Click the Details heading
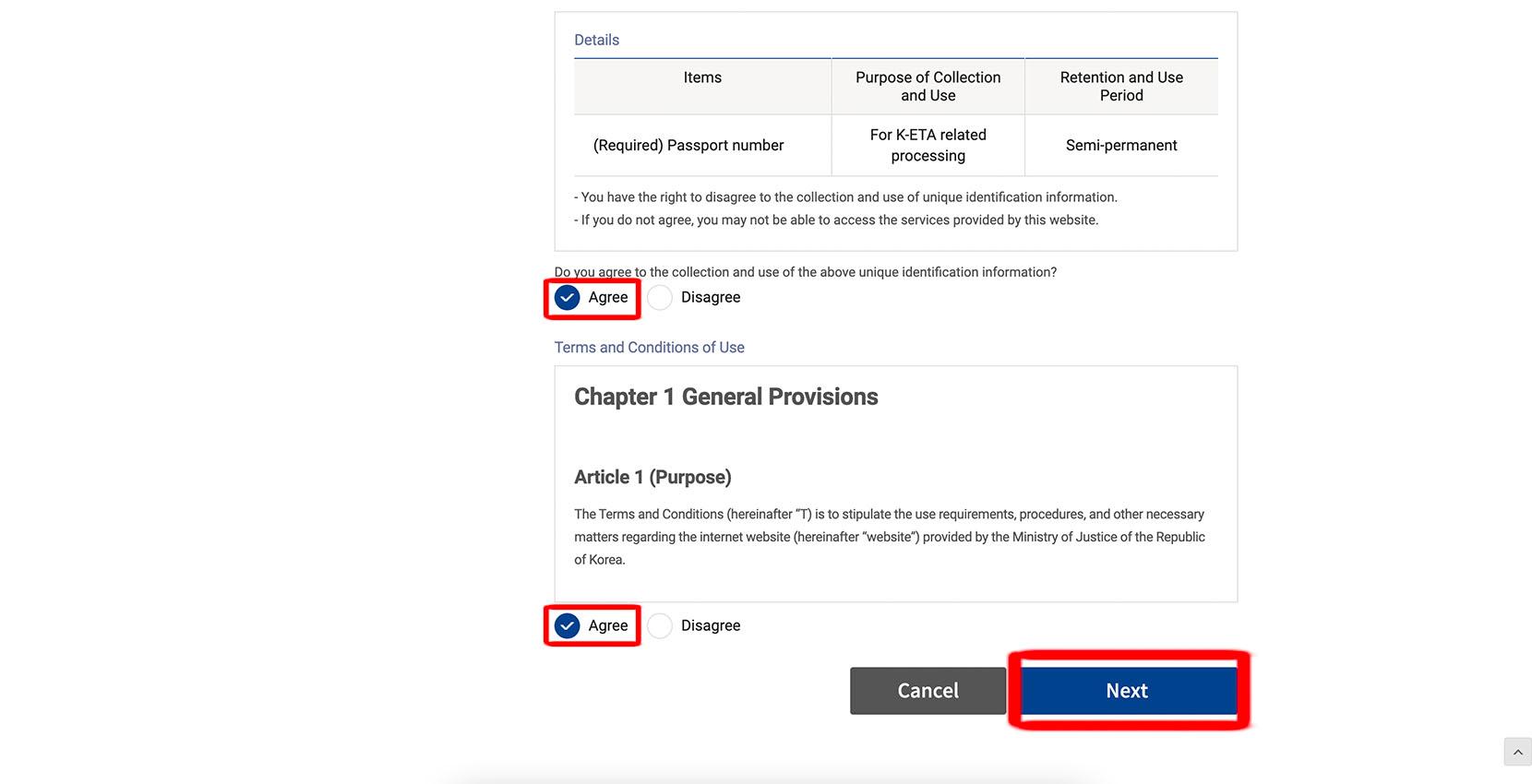 pos(596,40)
